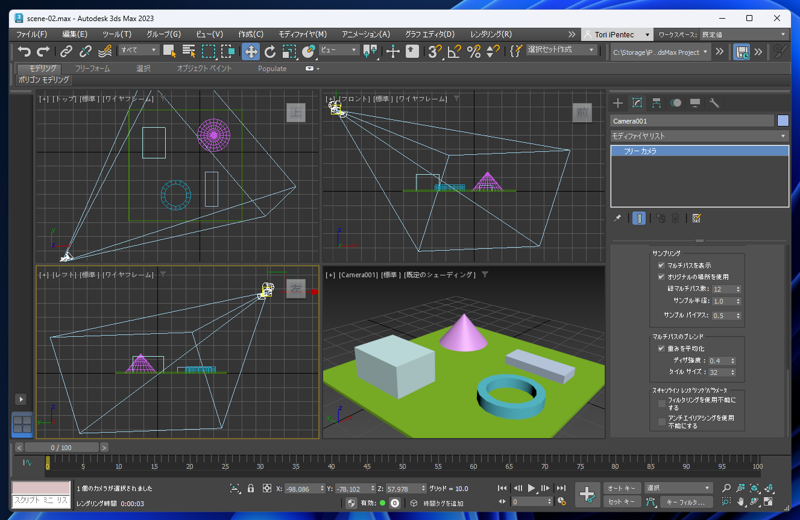The height and width of the screenshot is (520, 800).
Task: Activate the Select Object tool
Action: [169, 52]
